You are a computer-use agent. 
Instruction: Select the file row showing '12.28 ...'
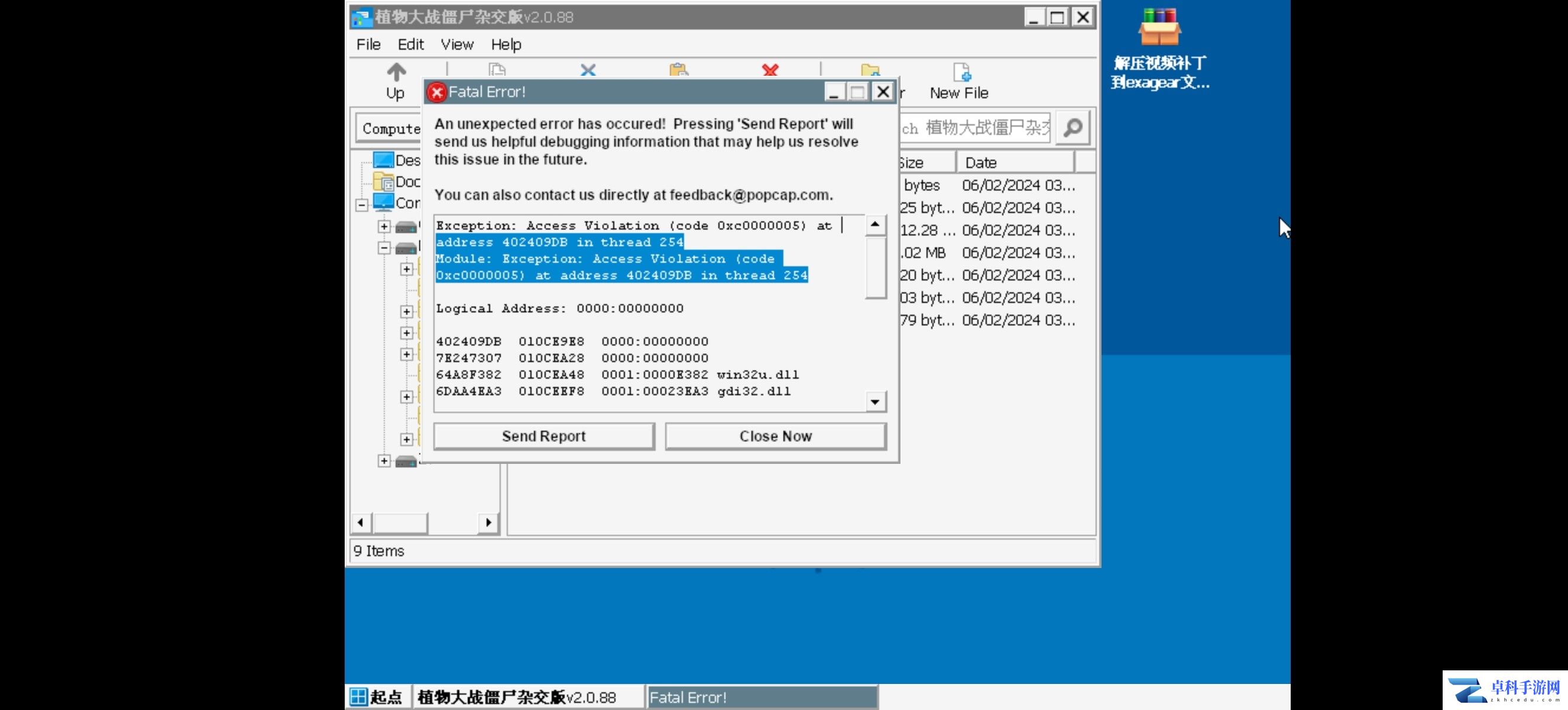pos(987,230)
